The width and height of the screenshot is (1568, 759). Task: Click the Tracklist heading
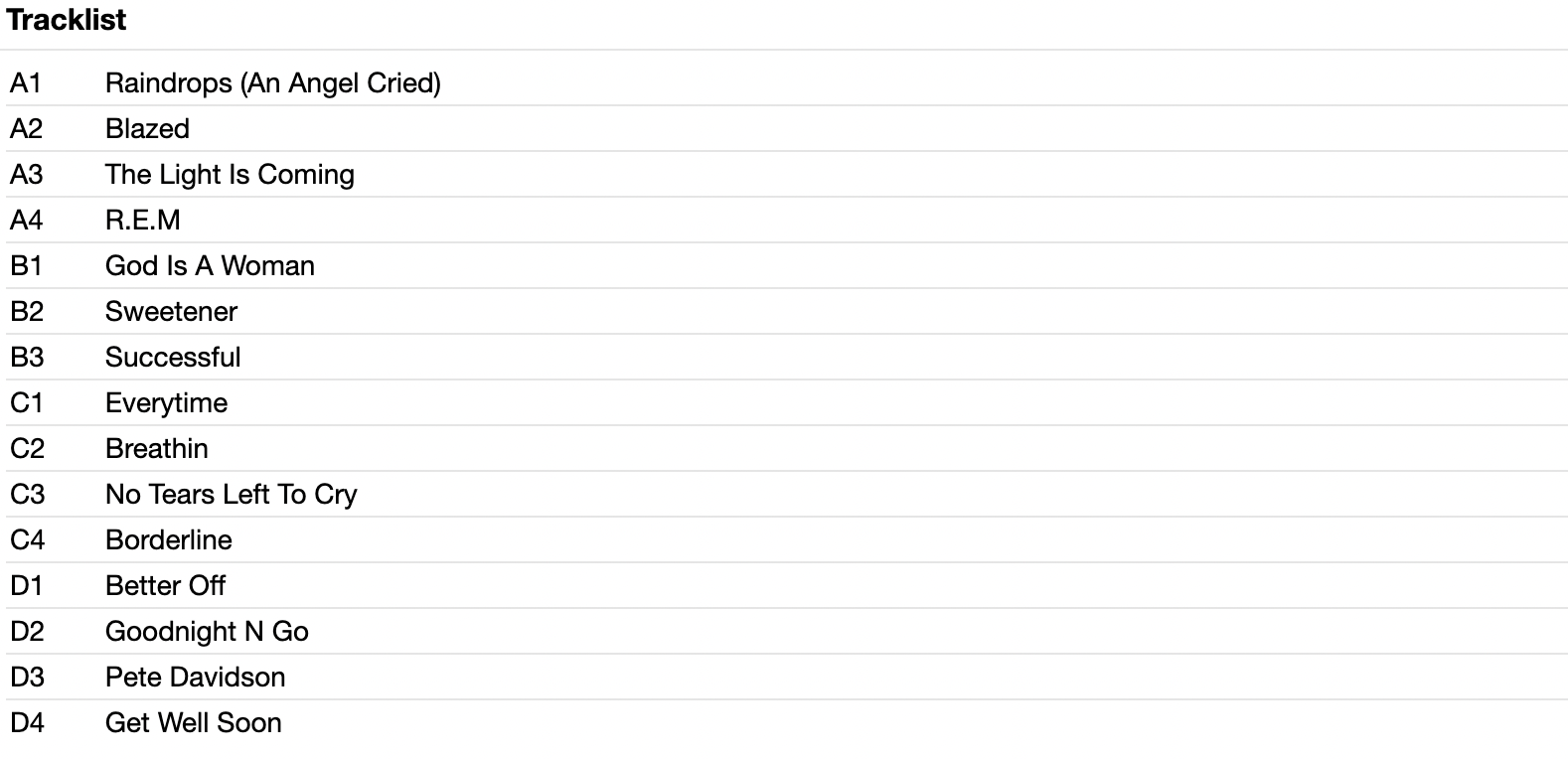(x=67, y=20)
